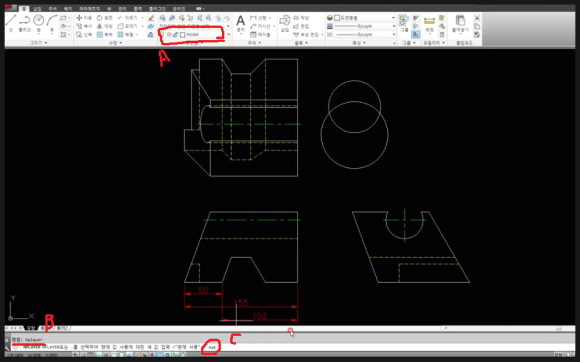Click the Rotate (회전) tool
Viewport: 580px width, 362px height.
[x=104, y=18]
